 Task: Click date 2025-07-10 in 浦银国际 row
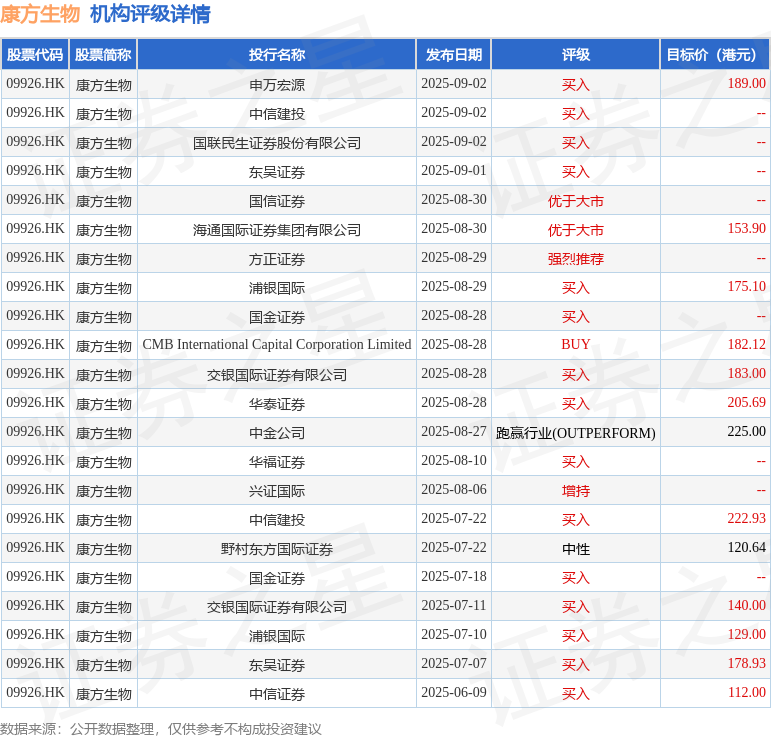[x=454, y=635]
